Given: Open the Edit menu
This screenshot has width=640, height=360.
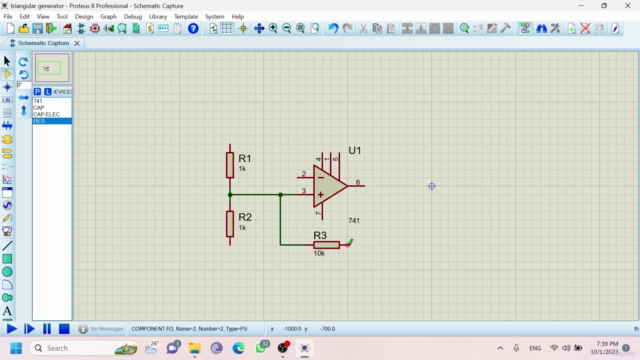Looking at the screenshot, I should coord(24,16).
